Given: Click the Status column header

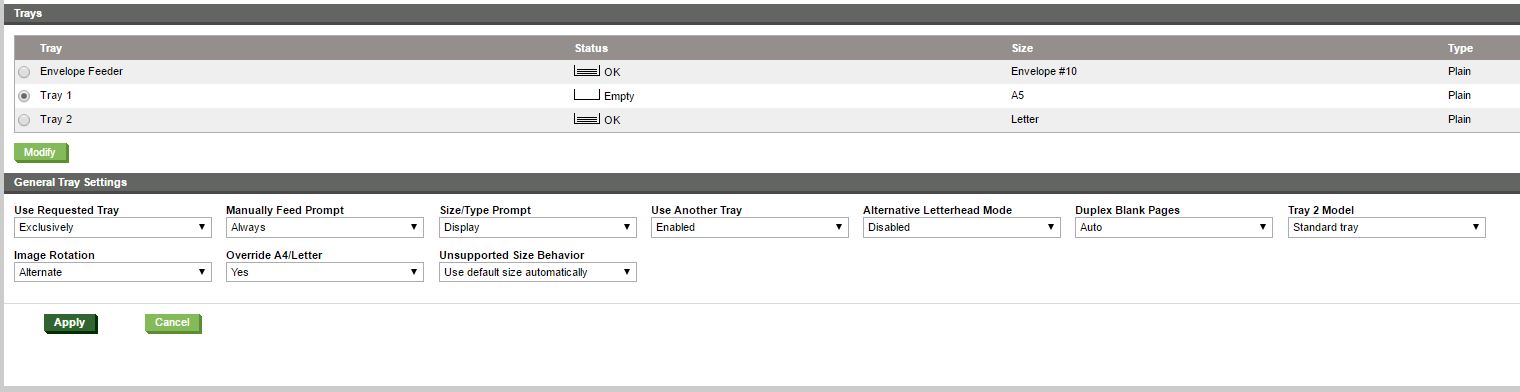Looking at the screenshot, I should [x=591, y=48].
